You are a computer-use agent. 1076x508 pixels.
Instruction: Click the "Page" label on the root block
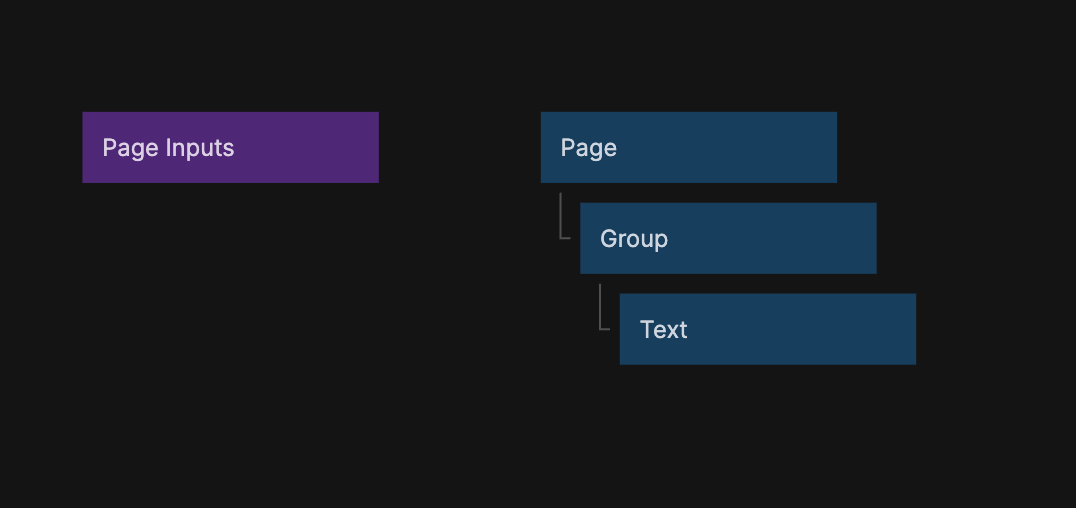589,148
